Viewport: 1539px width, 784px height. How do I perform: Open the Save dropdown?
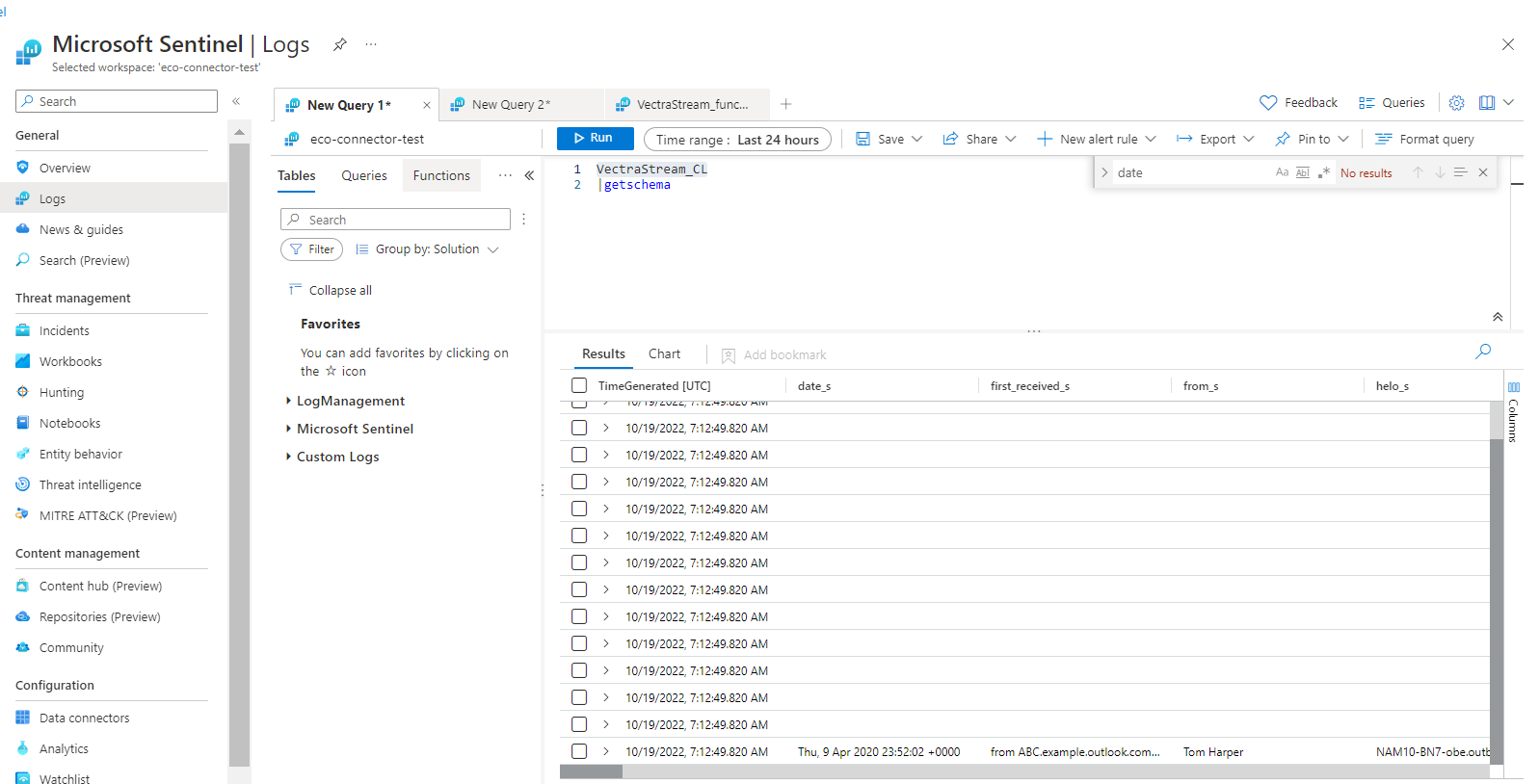tap(889, 140)
